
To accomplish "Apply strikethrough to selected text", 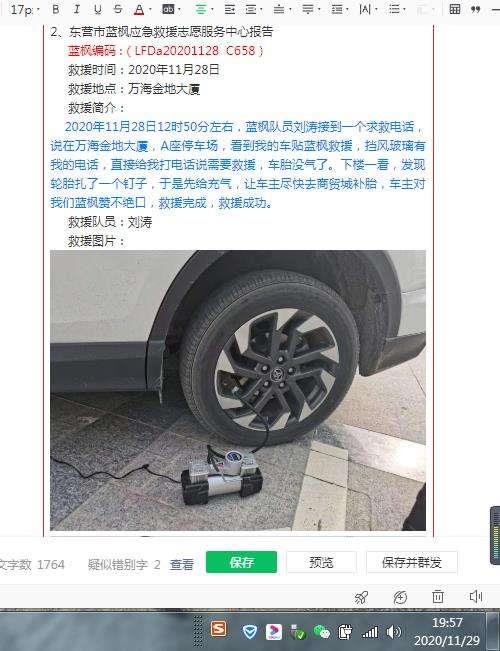I will [118, 10].
